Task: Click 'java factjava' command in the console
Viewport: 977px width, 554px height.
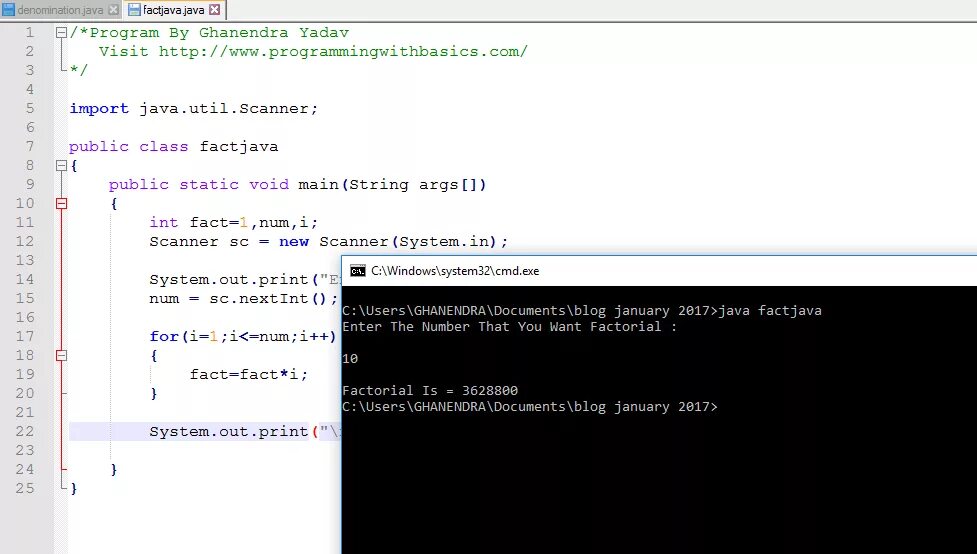Action: (770, 310)
